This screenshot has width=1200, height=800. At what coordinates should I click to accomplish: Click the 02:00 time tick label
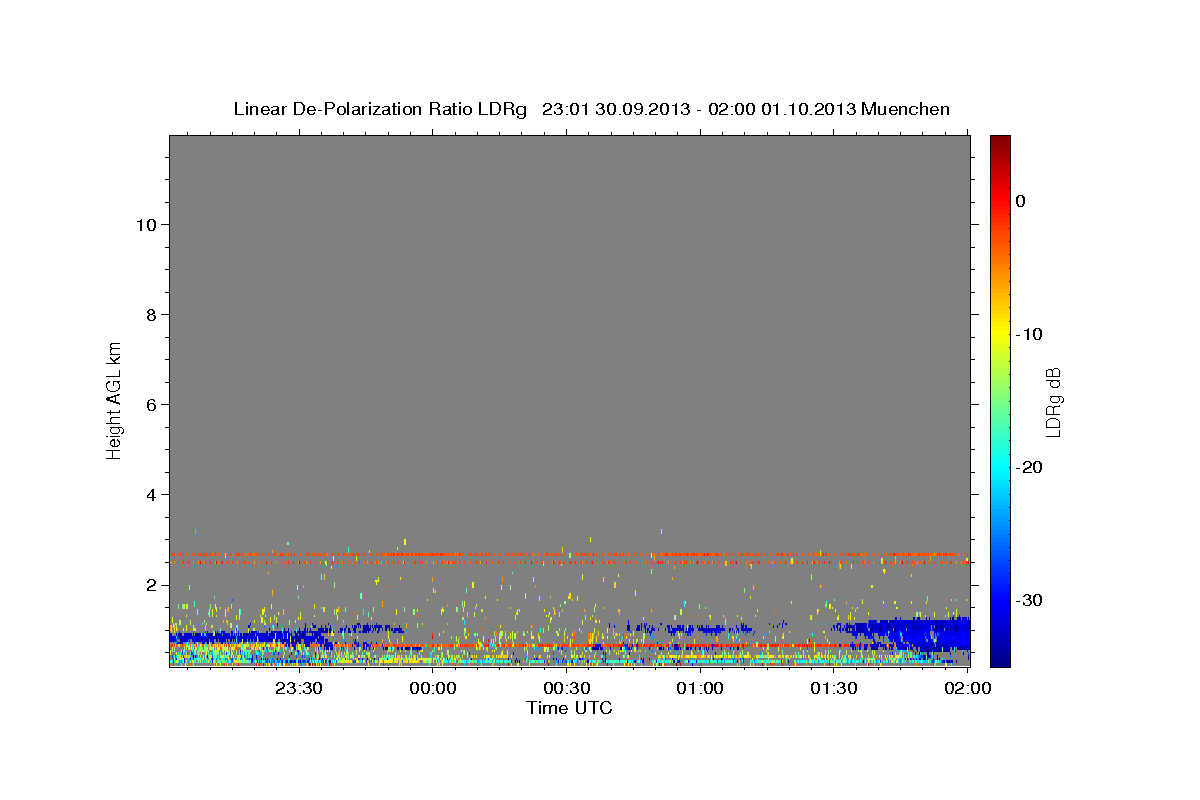pos(967,688)
